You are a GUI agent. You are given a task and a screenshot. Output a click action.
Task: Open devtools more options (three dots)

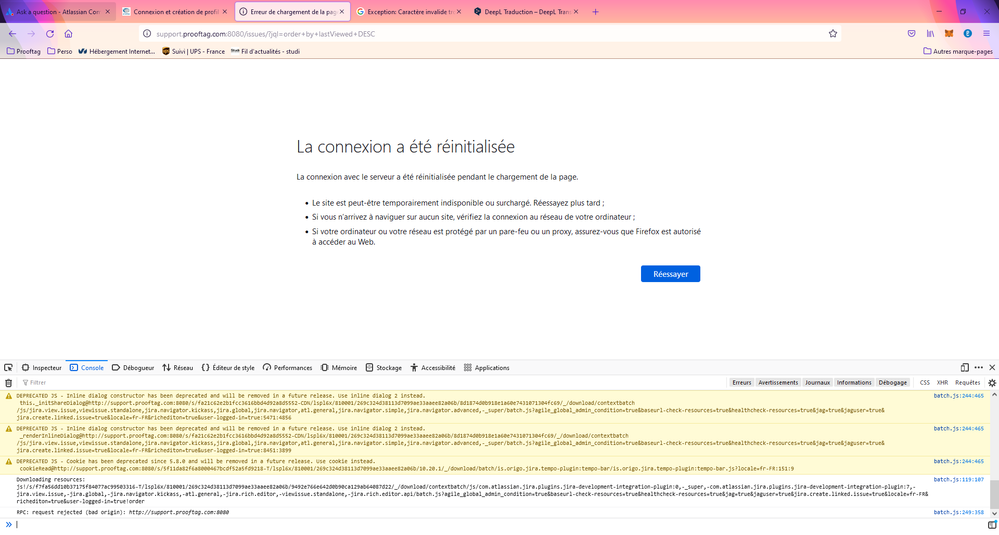click(x=979, y=367)
